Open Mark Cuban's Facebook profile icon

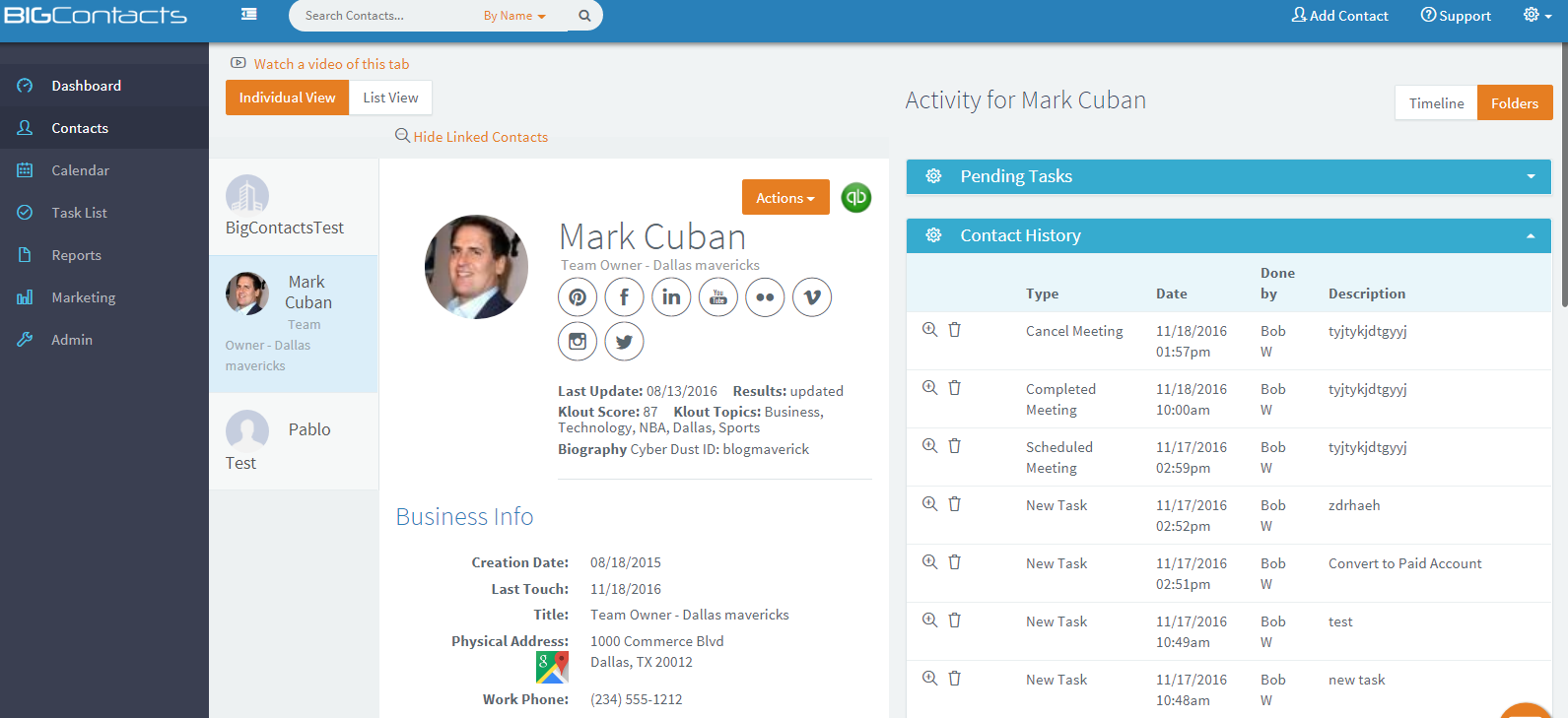tap(624, 297)
